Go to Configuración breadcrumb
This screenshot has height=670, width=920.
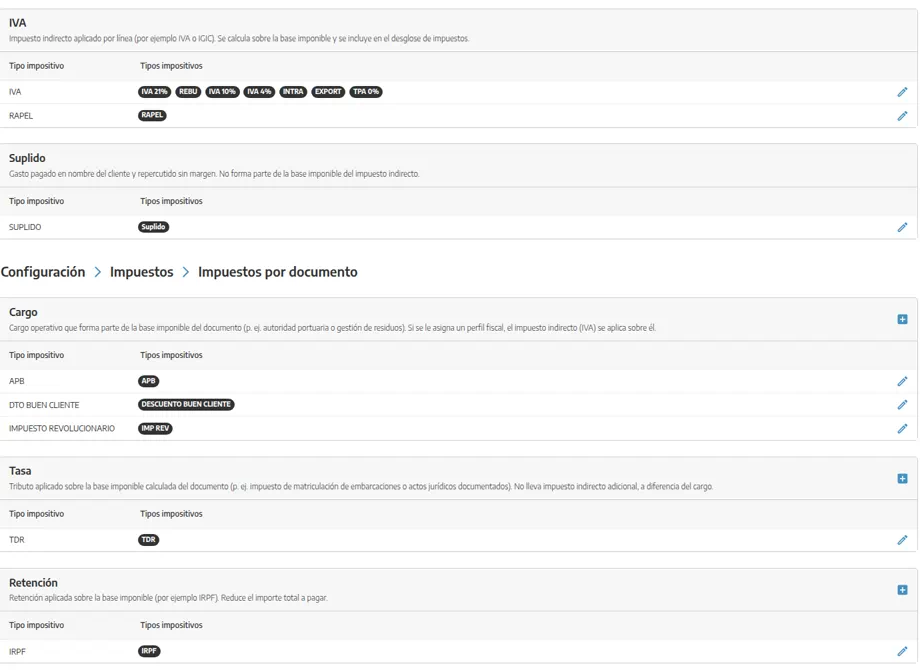tap(43, 272)
